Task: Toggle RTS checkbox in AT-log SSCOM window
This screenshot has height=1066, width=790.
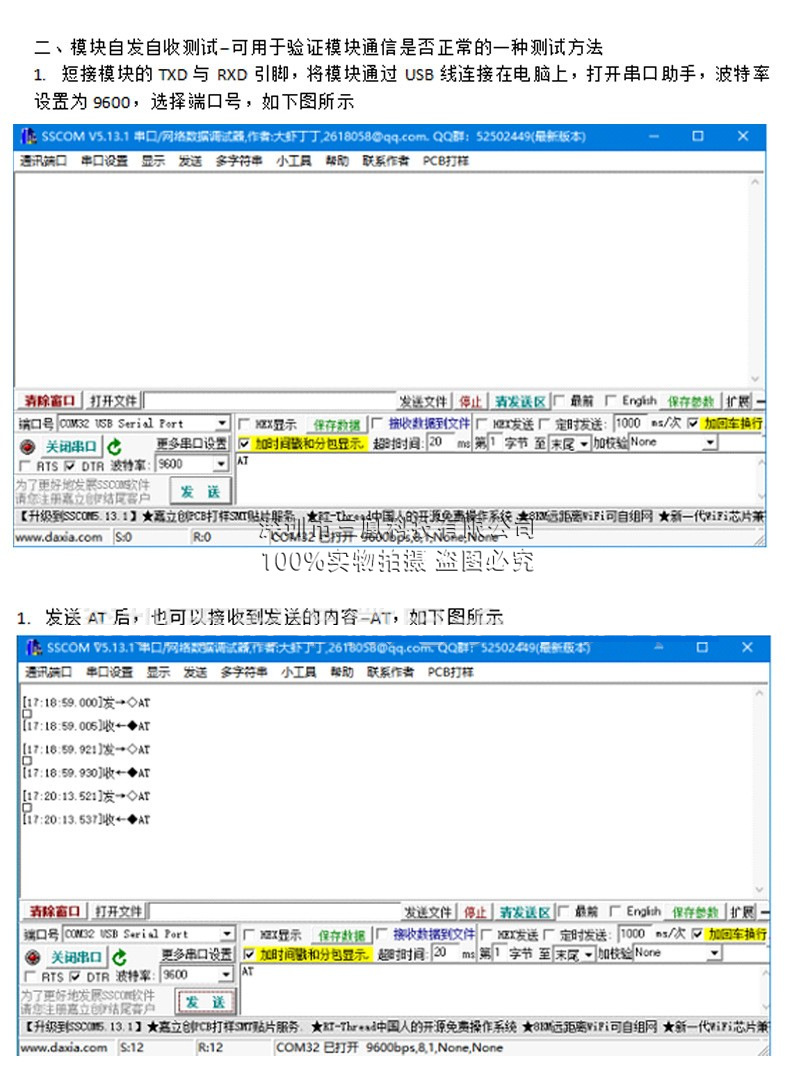Action: coord(30,976)
